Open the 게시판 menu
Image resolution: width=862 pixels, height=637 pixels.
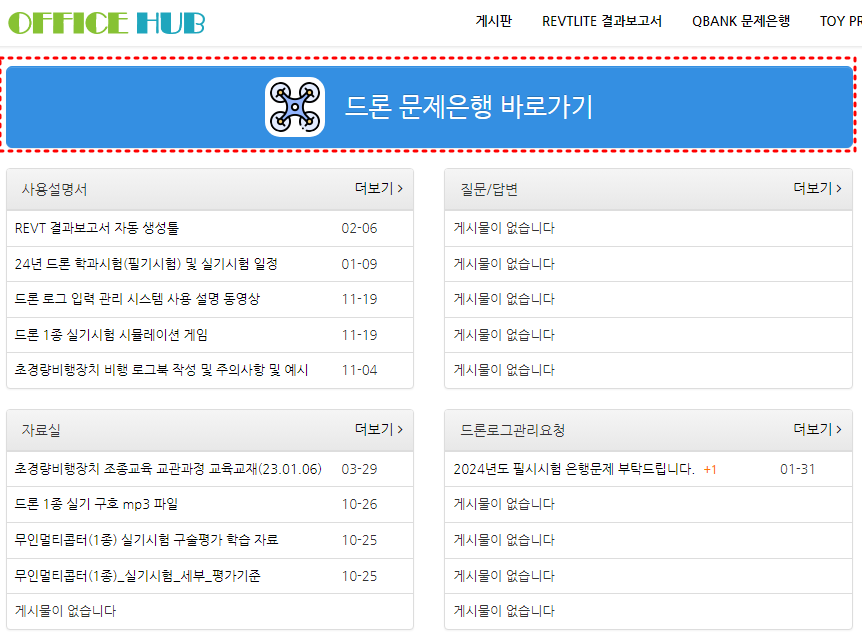tap(493, 21)
